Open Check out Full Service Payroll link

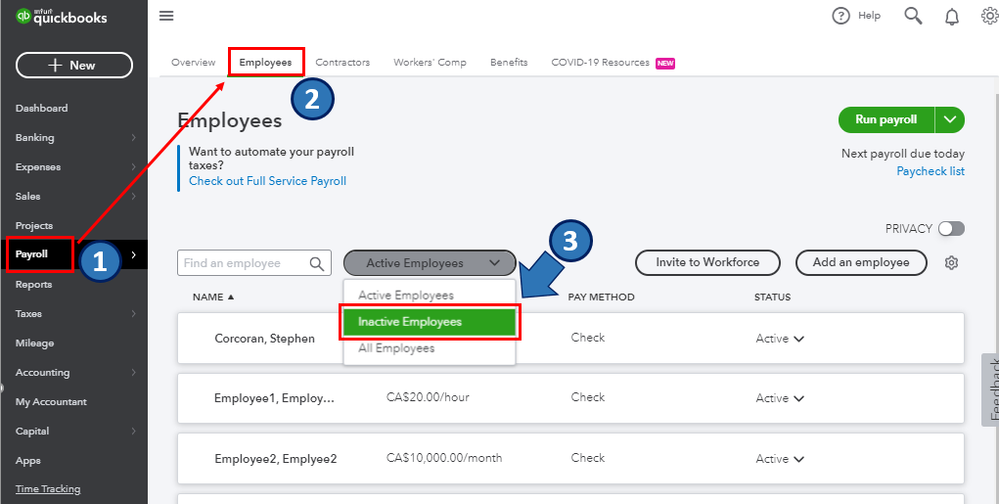pos(268,181)
